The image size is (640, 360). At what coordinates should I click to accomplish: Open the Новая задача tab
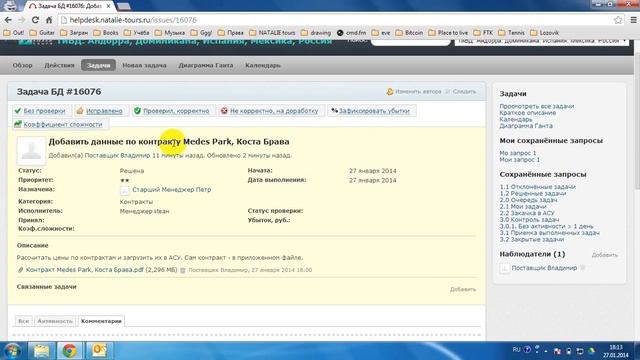point(144,65)
